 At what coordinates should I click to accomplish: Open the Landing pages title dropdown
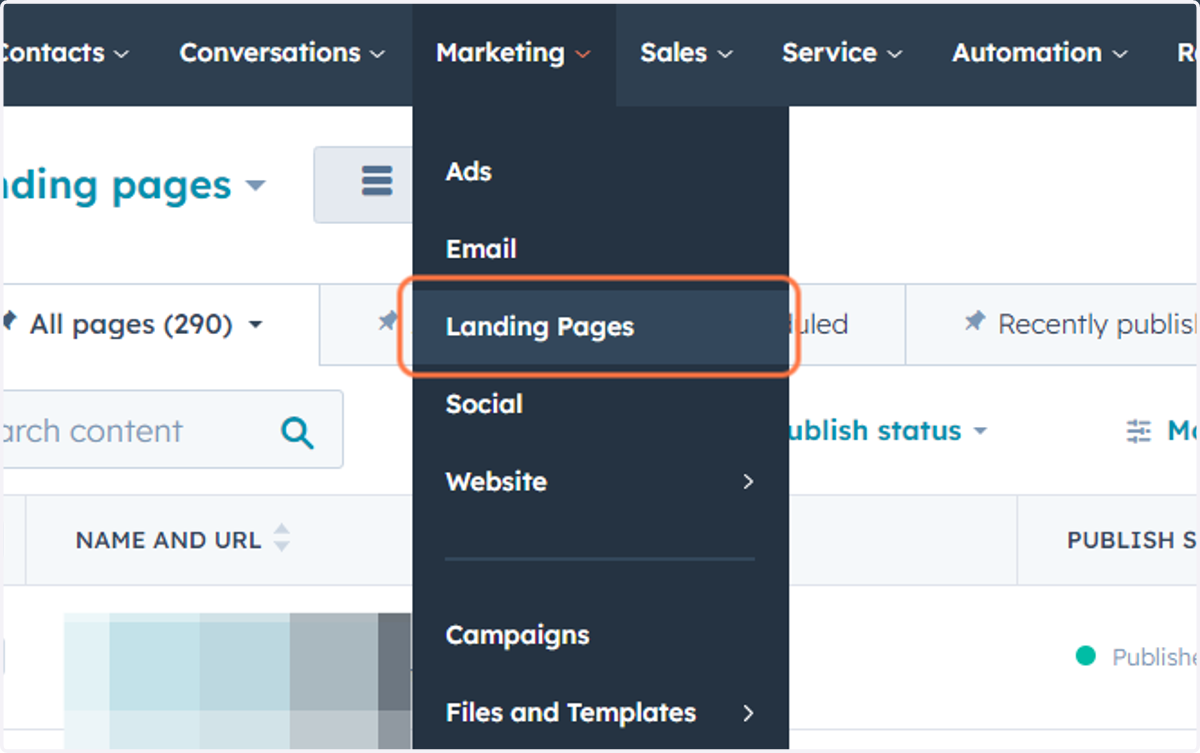click(134, 185)
